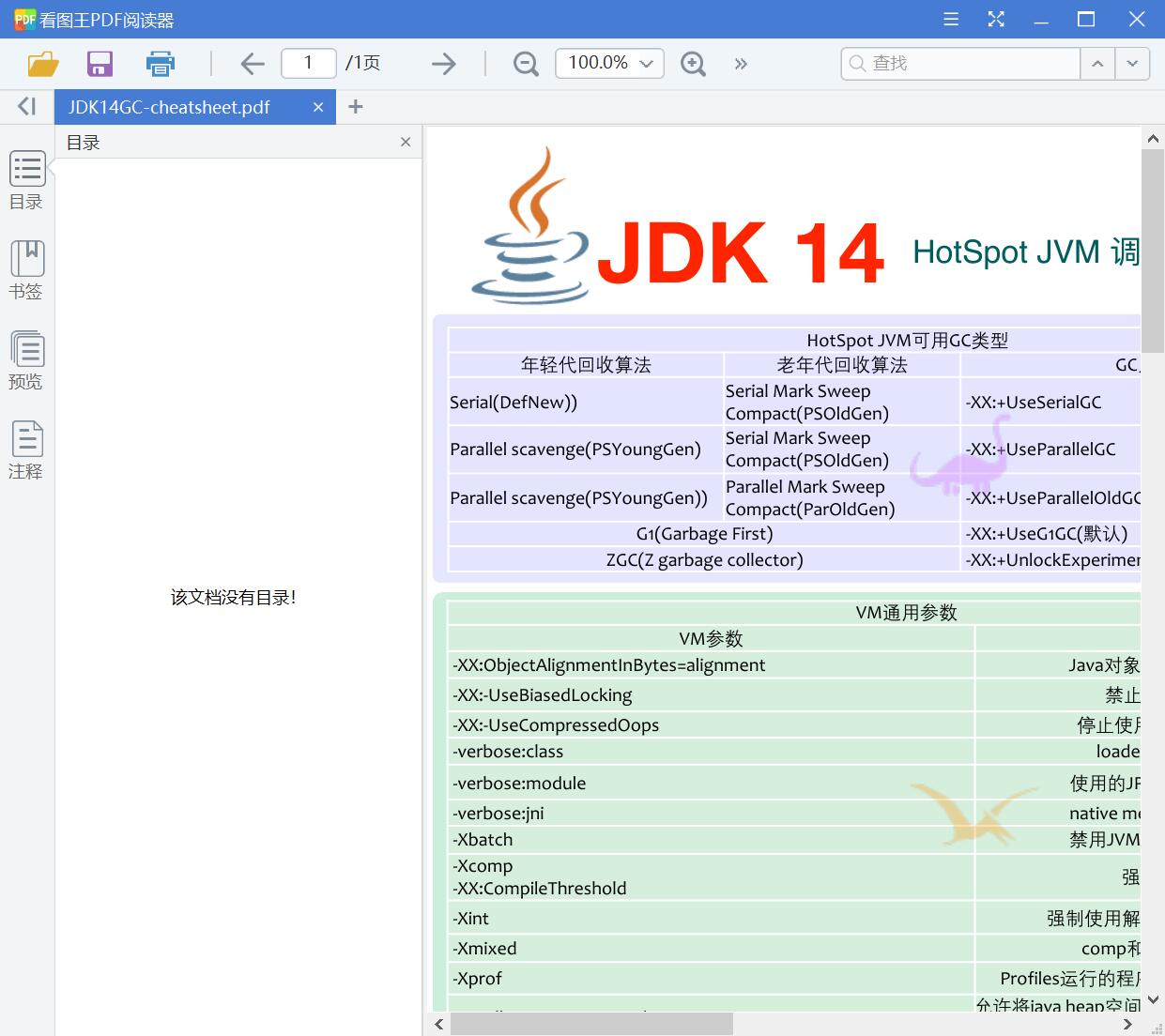Click the 该文档没有目录! message

click(234, 597)
